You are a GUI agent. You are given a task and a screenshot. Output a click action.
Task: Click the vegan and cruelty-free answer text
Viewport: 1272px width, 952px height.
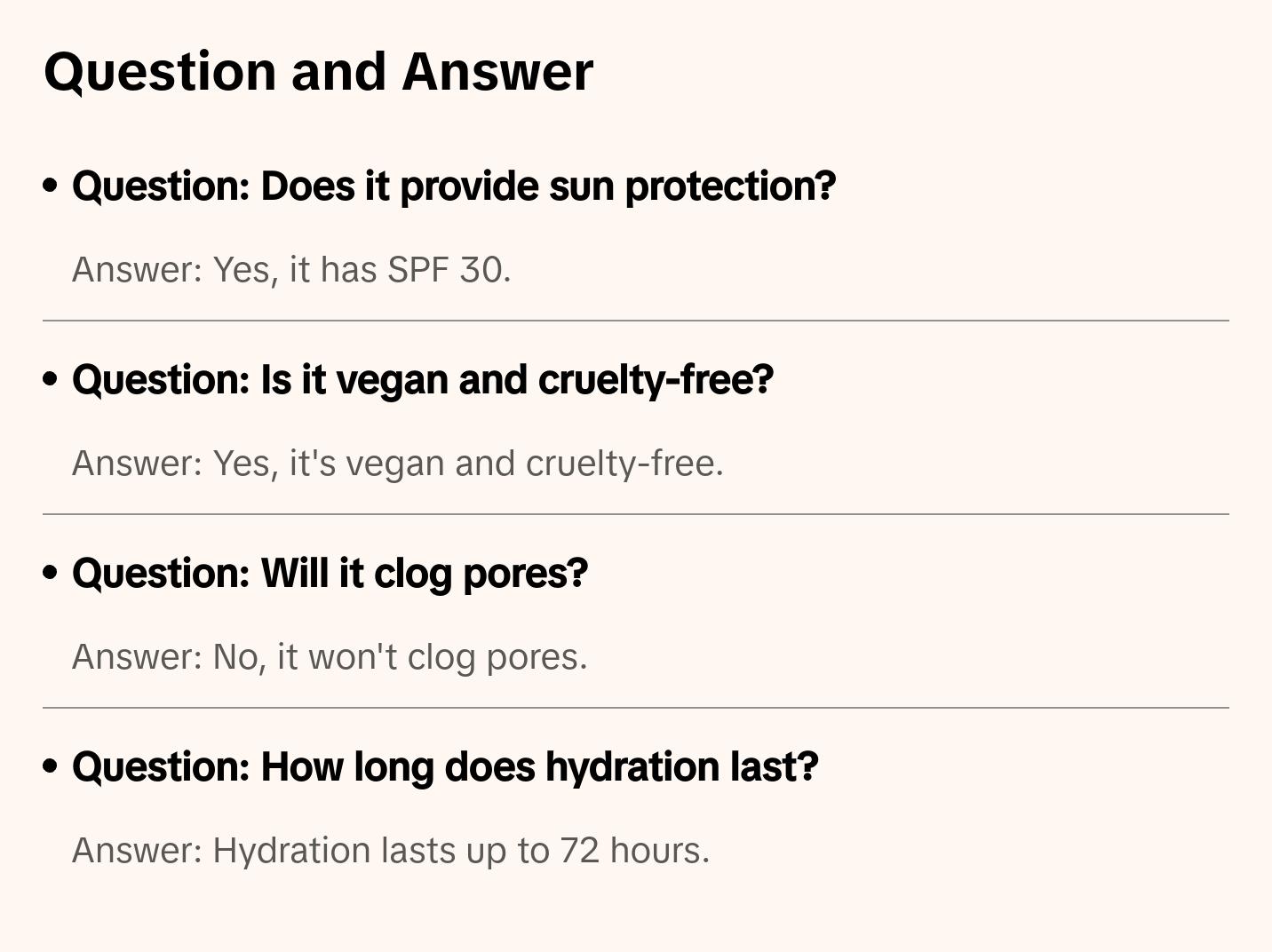pyautogui.click(x=397, y=464)
